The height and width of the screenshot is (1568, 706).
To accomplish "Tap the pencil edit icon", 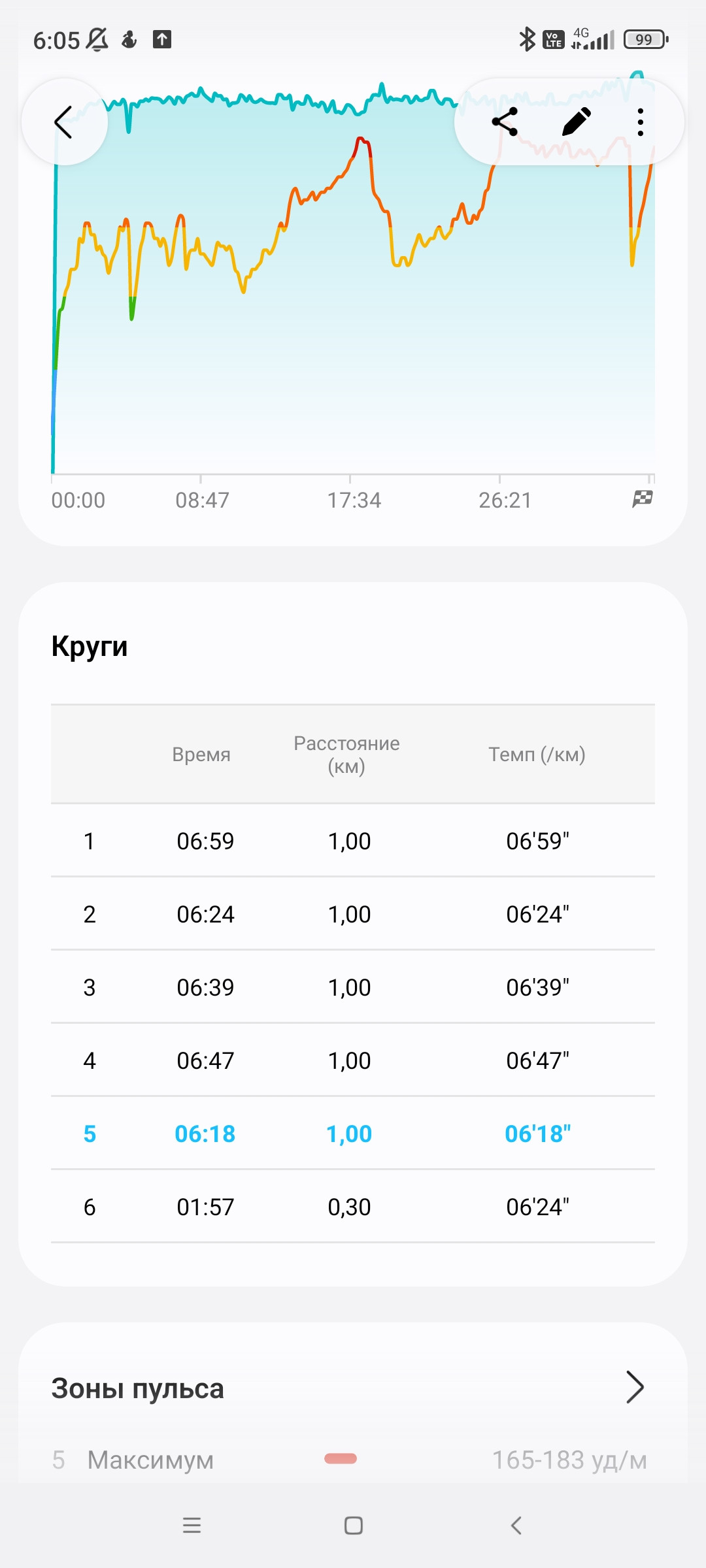I will [576, 122].
